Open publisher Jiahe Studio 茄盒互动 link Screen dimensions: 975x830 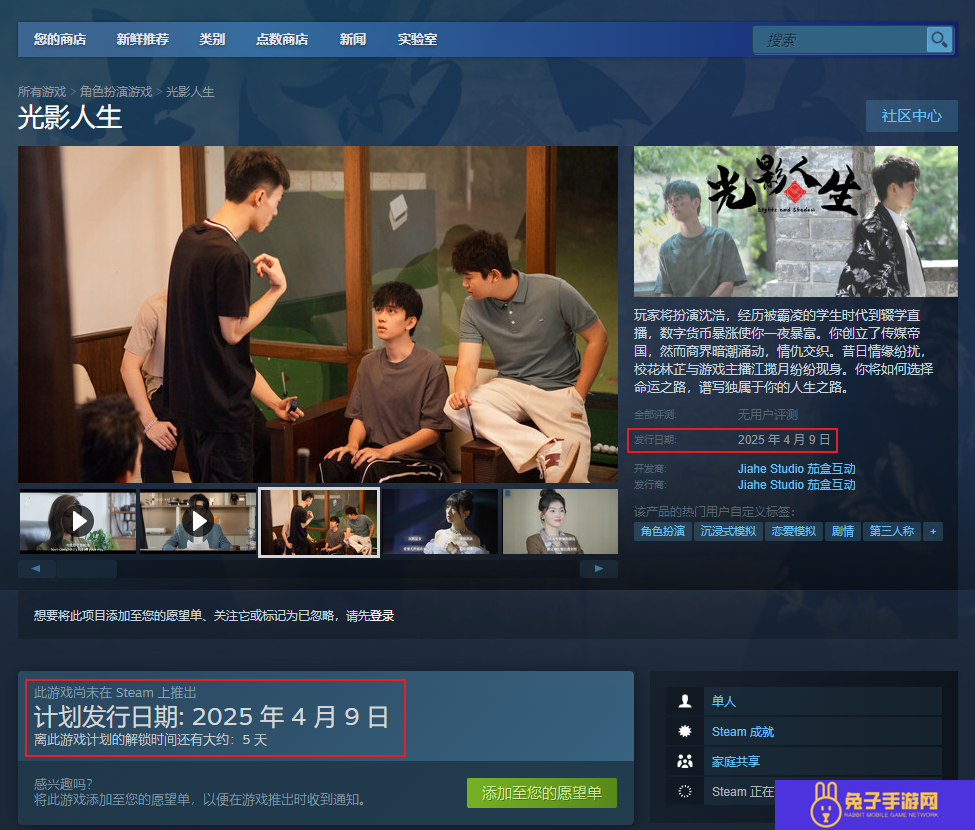coord(797,485)
